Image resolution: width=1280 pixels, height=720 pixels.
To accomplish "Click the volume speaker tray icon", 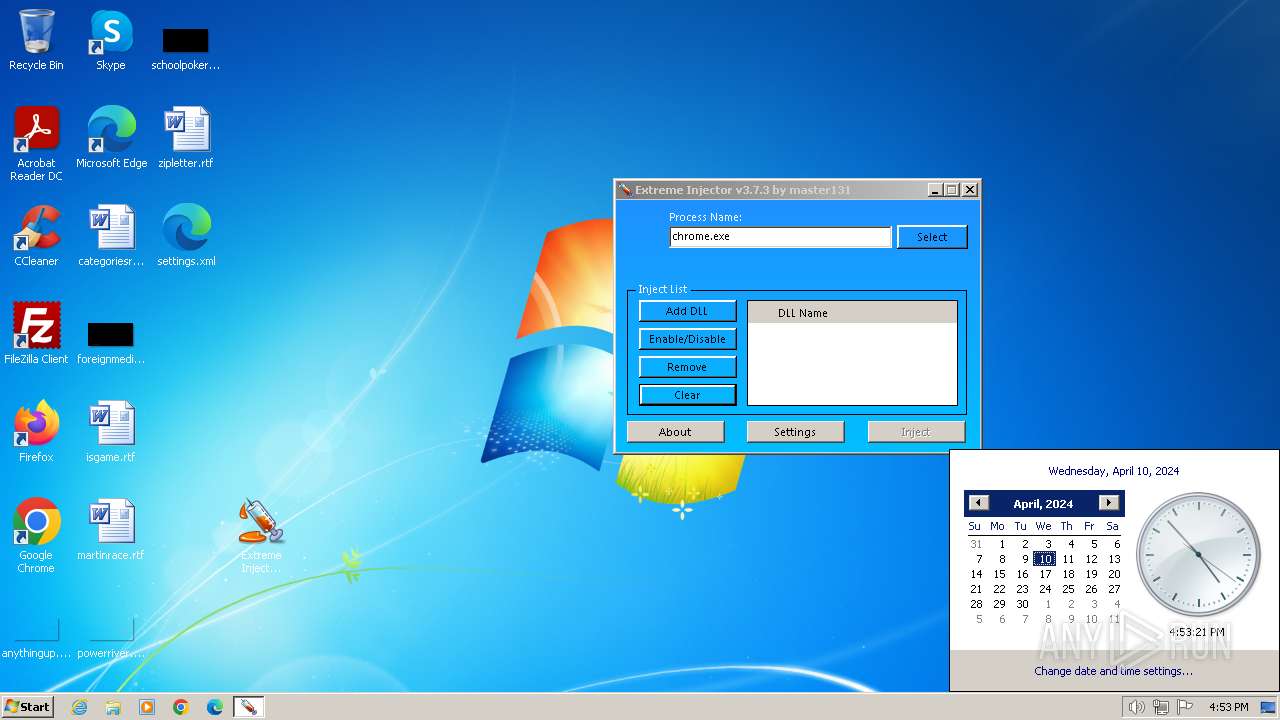I will pos(1137,707).
